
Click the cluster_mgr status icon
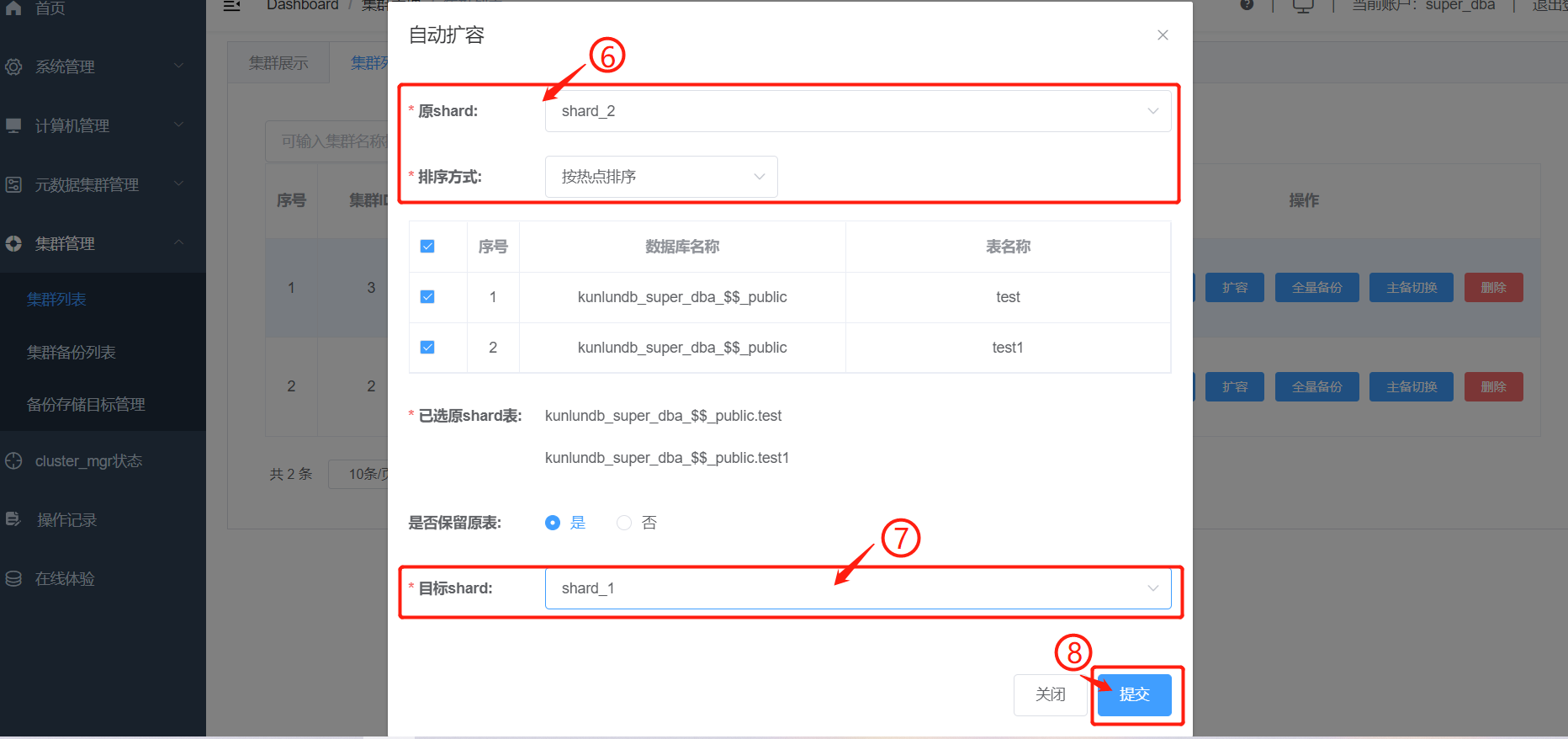coord(13,461)
